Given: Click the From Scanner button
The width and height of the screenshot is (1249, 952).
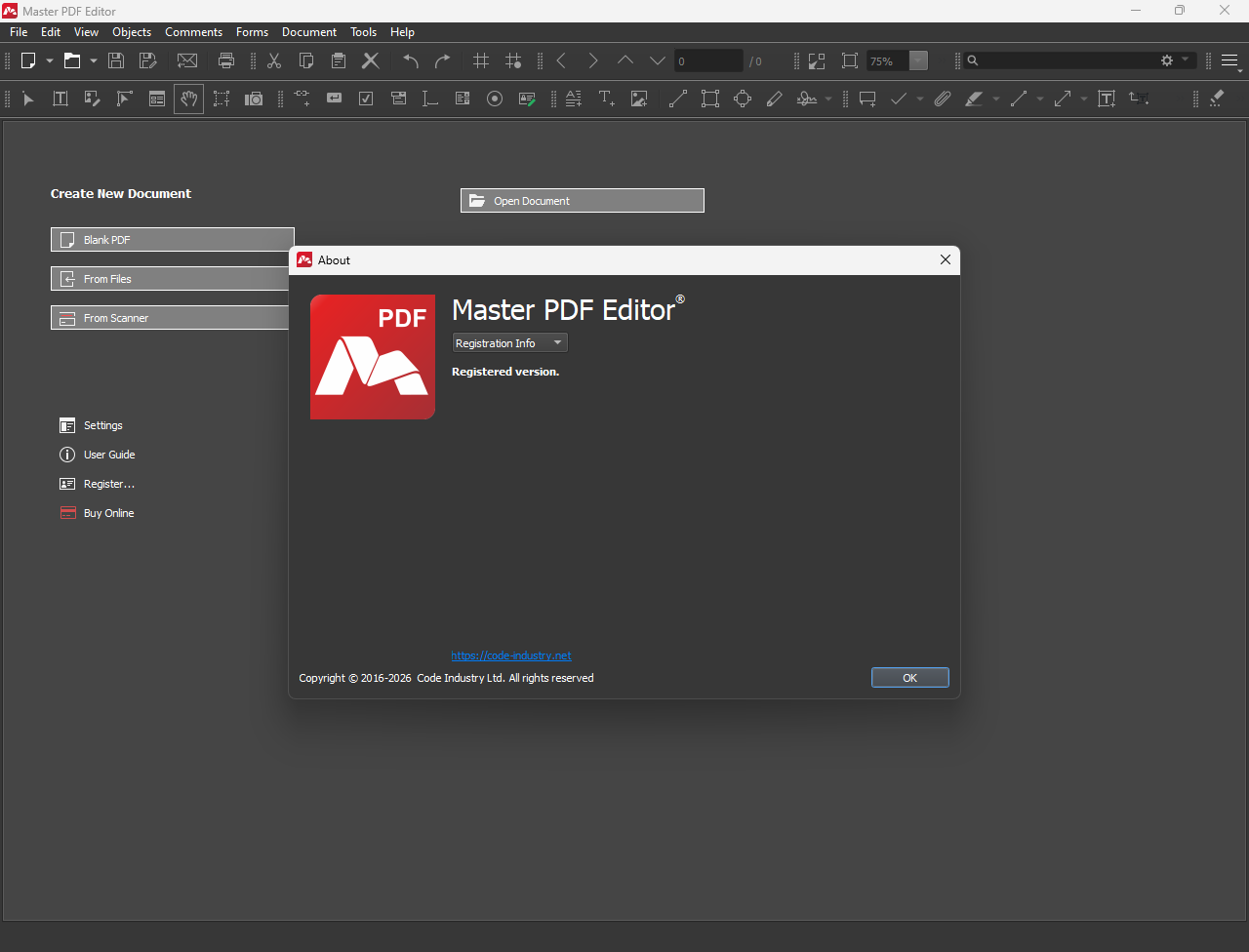Looking at the screenshot, I should click(x=170, y=318).
